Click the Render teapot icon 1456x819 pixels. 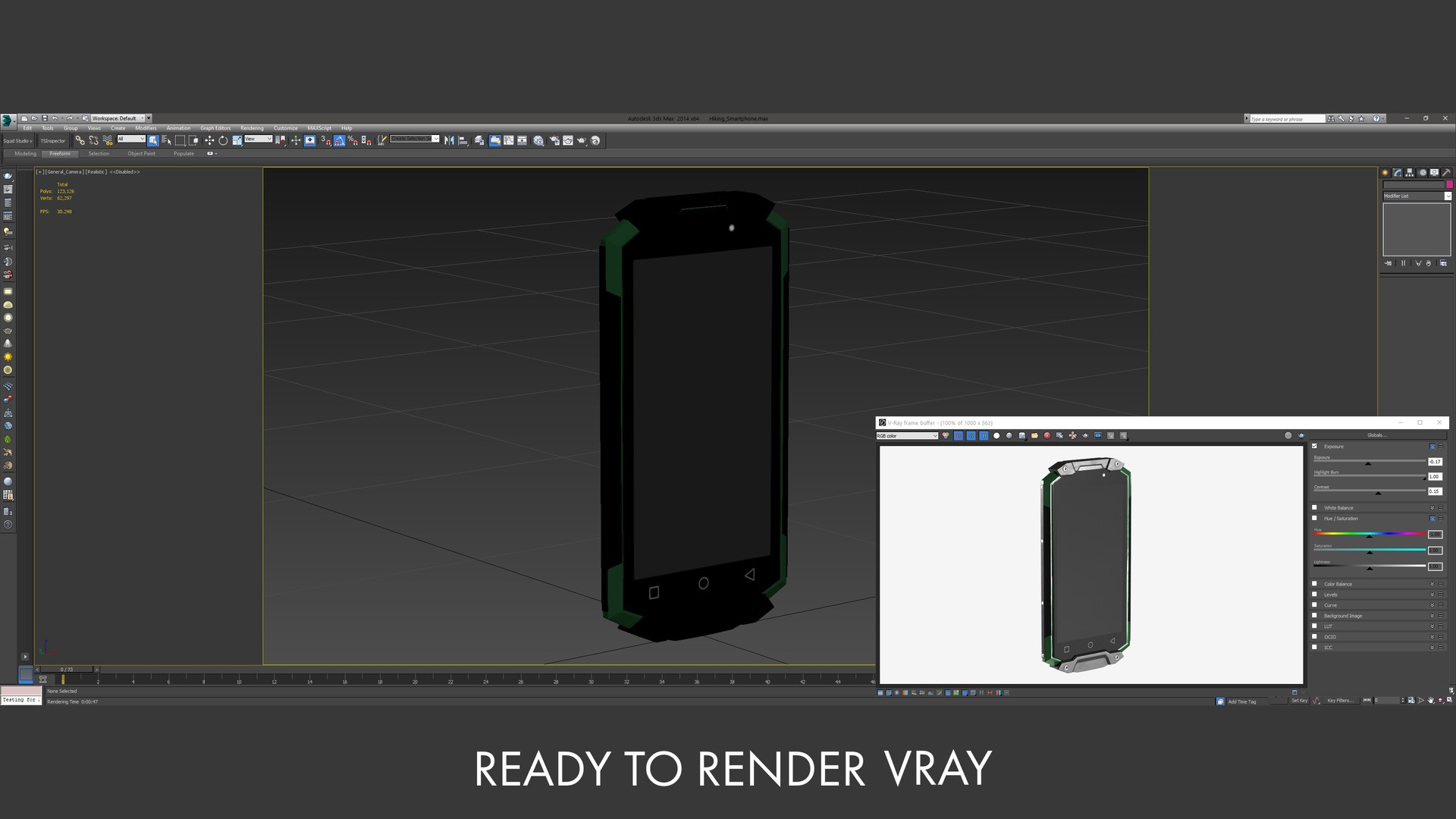581,140
